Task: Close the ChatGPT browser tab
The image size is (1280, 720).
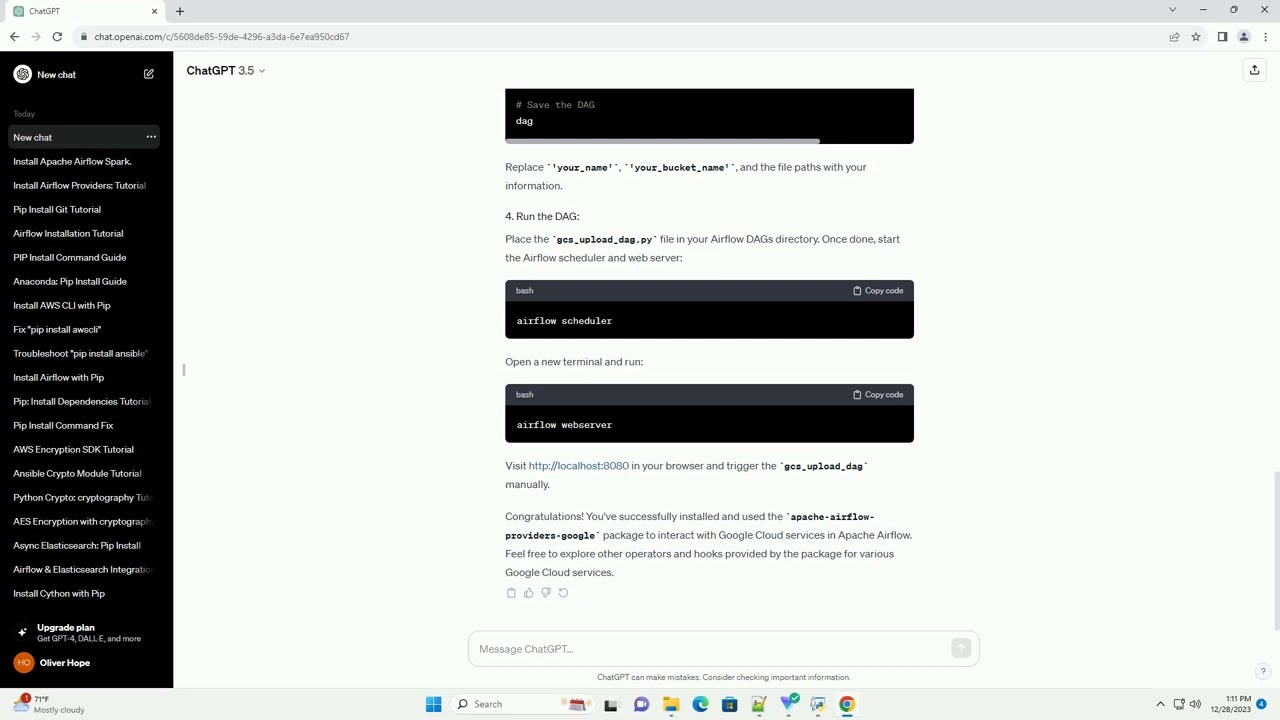Action: 154,11
